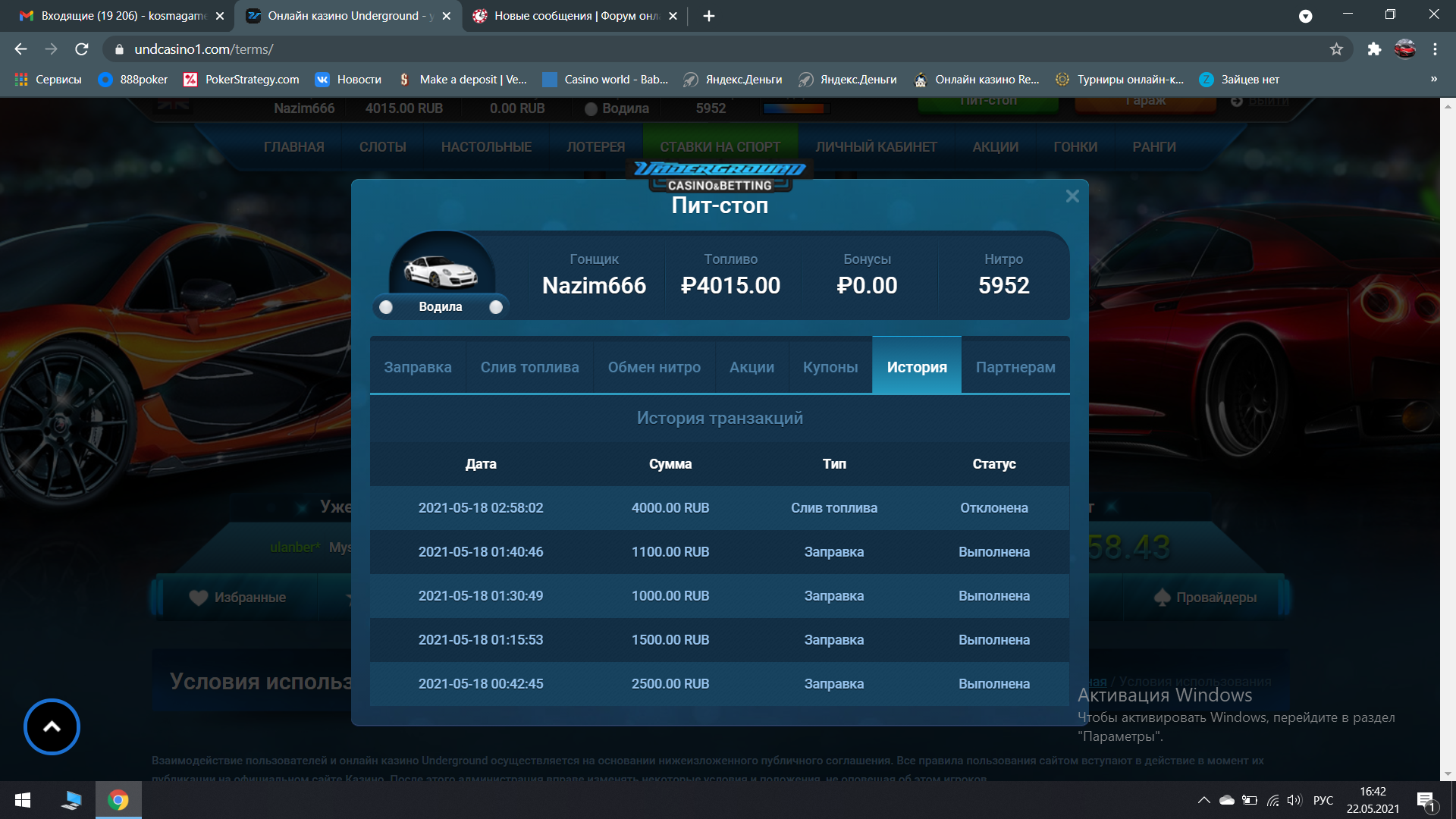Screen dimensions: 1456x819
Task: Click the 4000.00 RUB transaction amount
Action: point(670,508)
